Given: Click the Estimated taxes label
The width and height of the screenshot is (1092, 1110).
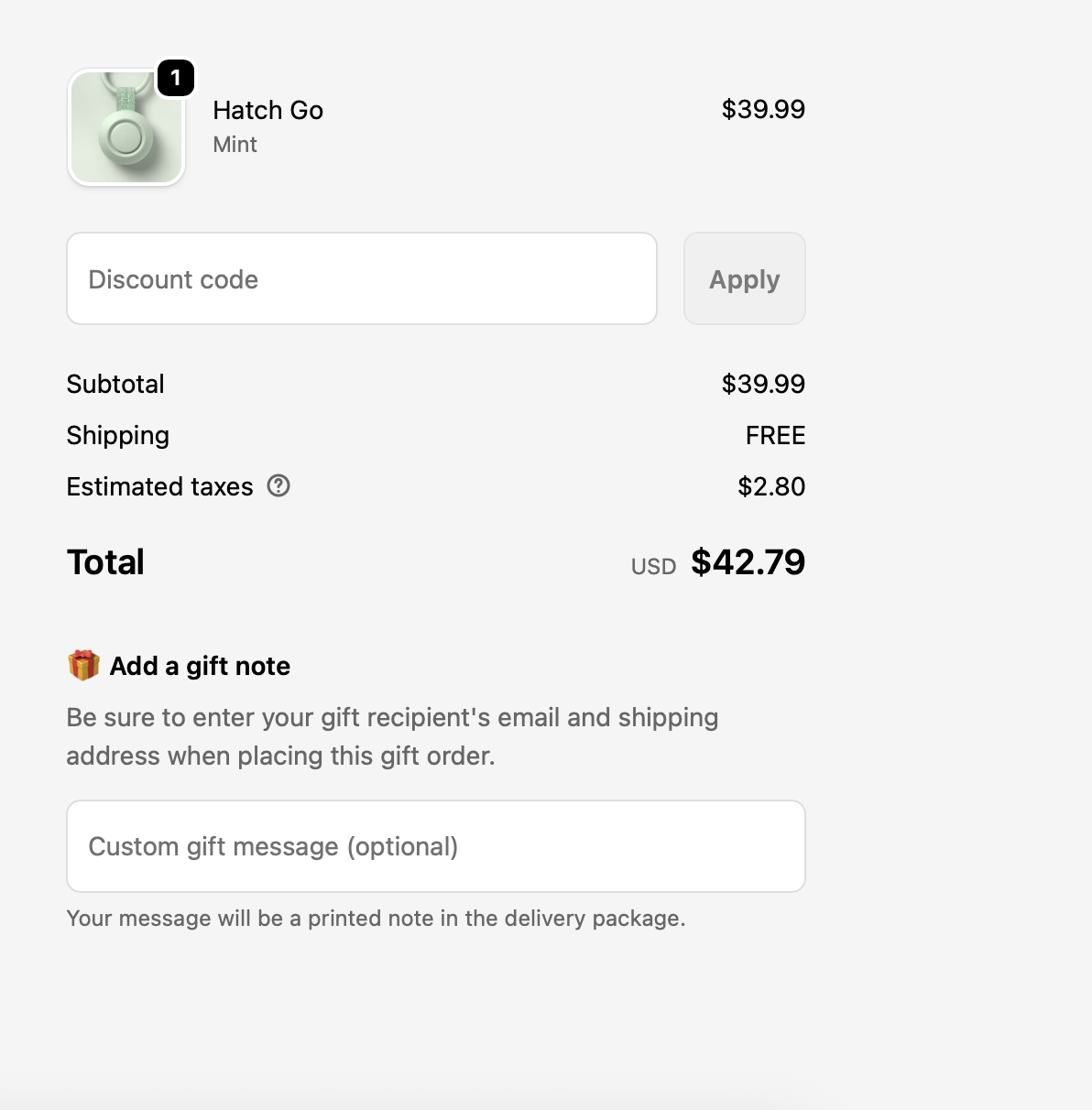Looking at the screenshot, I should coord(159,486).
